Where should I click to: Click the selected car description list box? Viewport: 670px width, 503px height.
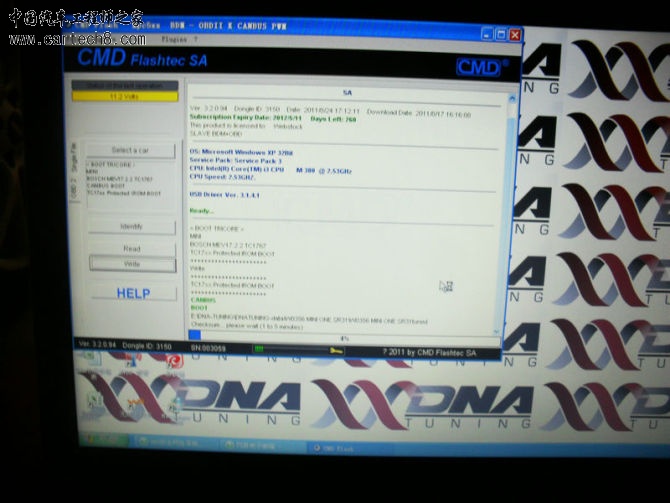tap(132, 184)
